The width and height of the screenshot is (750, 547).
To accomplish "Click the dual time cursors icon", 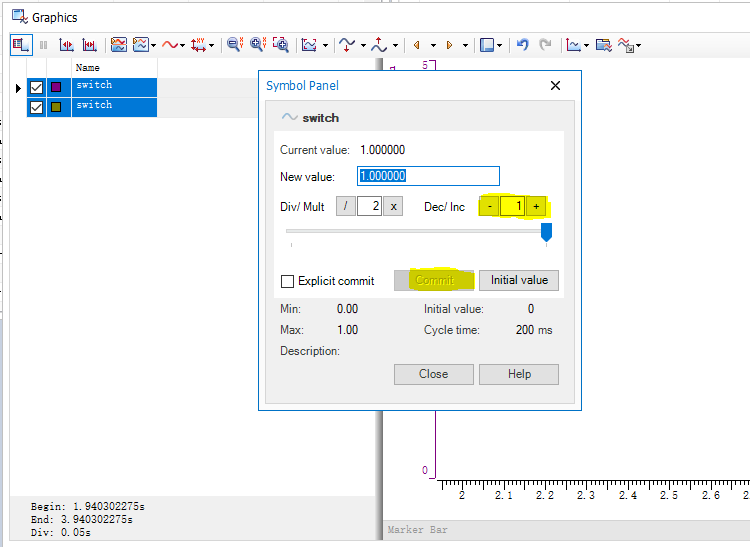I will point(89,45).
